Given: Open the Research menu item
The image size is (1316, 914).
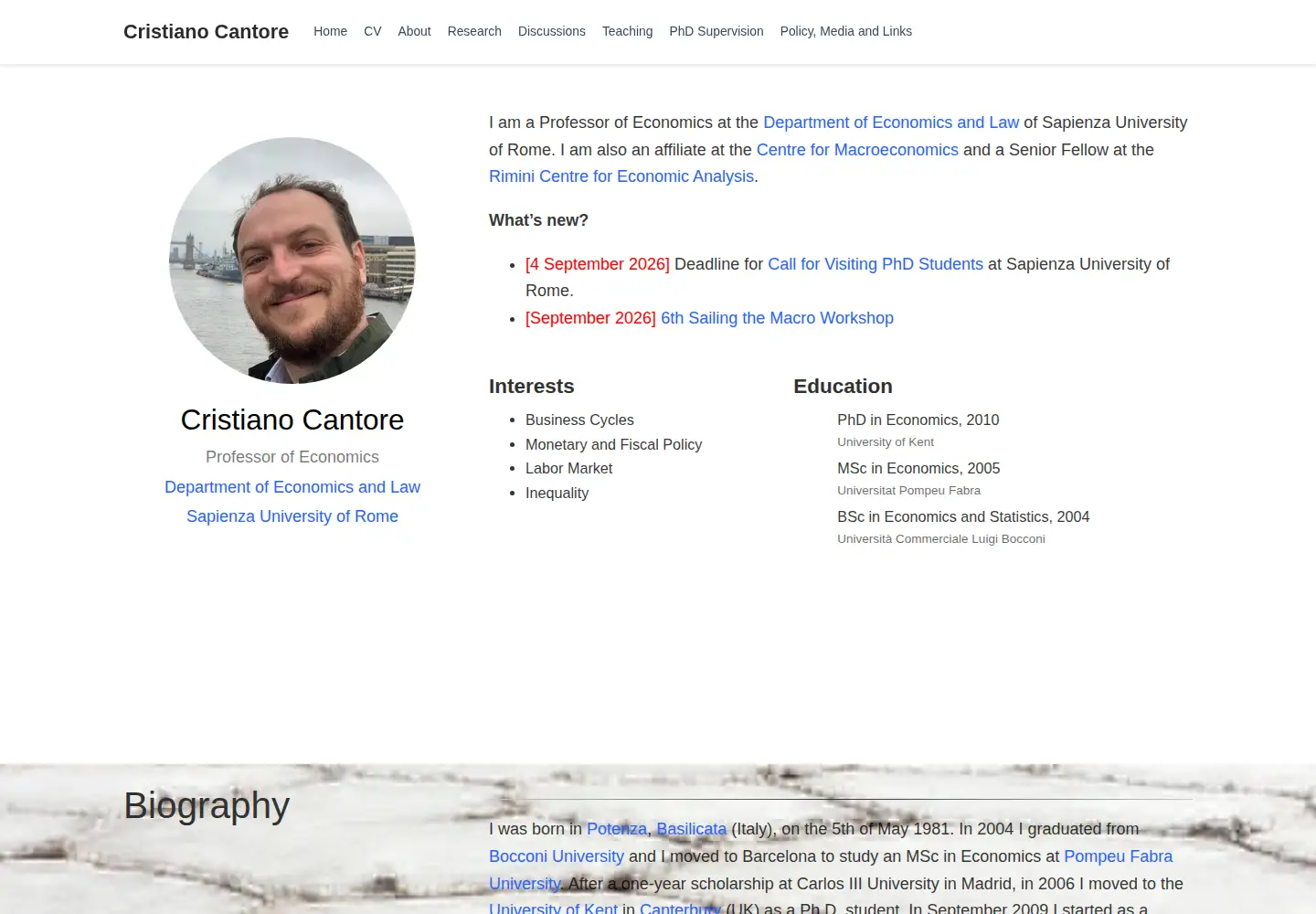Looking at the screenshot, I should 474,31.
